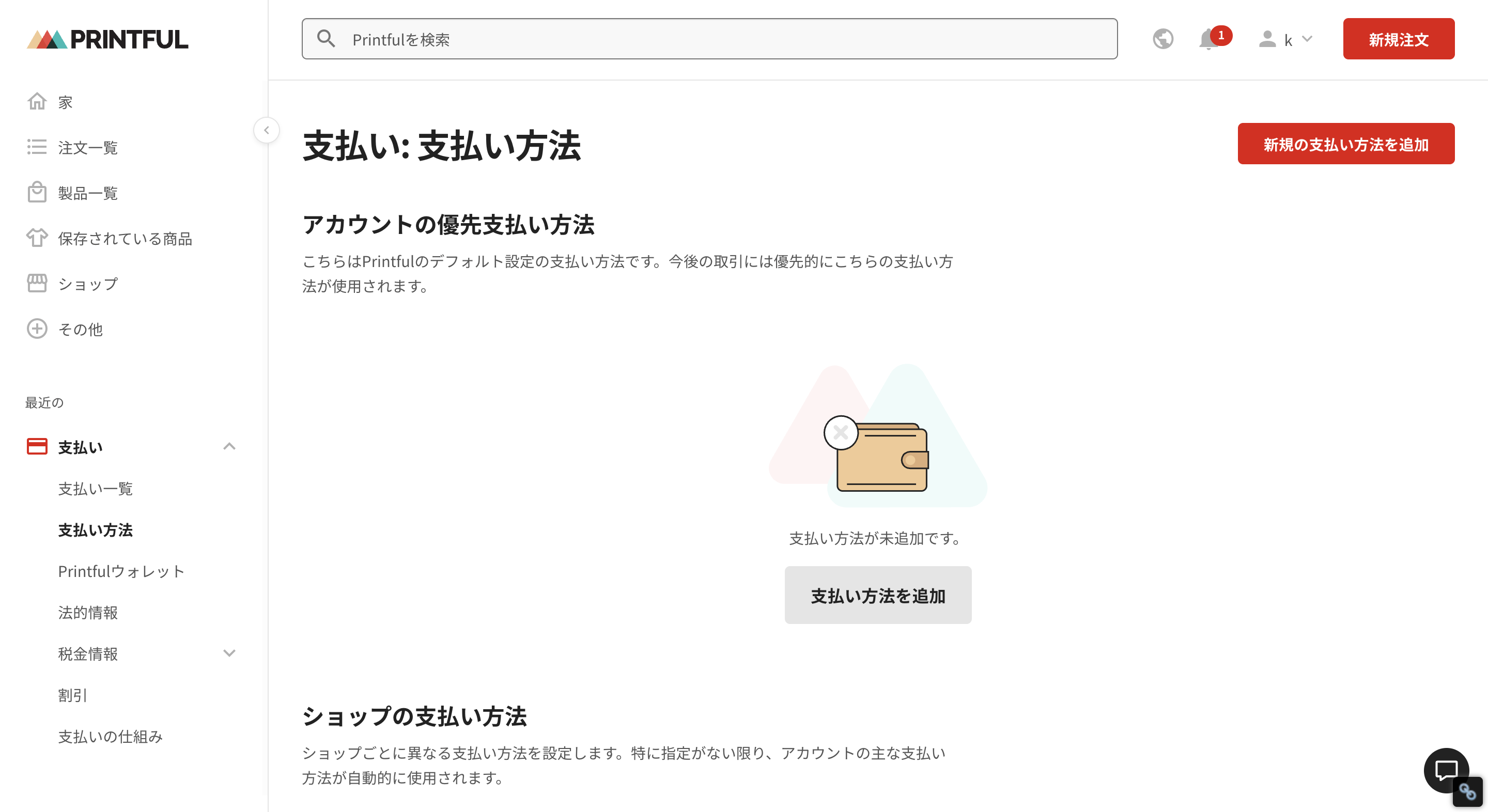This screenshot has width=1488, height=812.
Task: Click the その他 plus icon
Action: (x=36, y=329)
